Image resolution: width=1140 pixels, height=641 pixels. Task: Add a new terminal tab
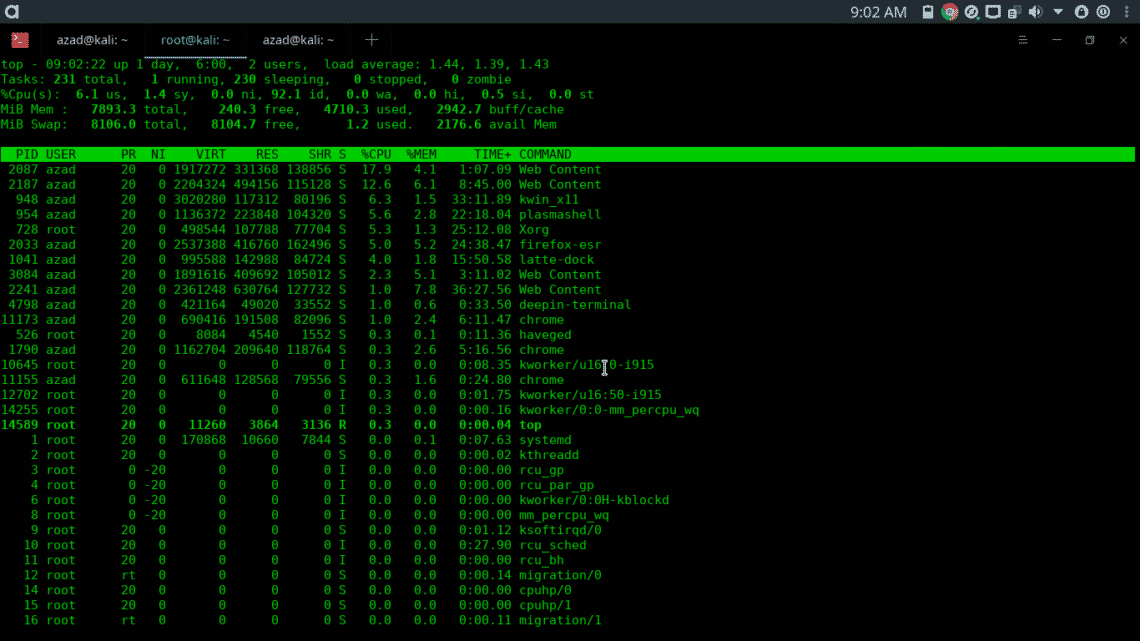(372, 40)
